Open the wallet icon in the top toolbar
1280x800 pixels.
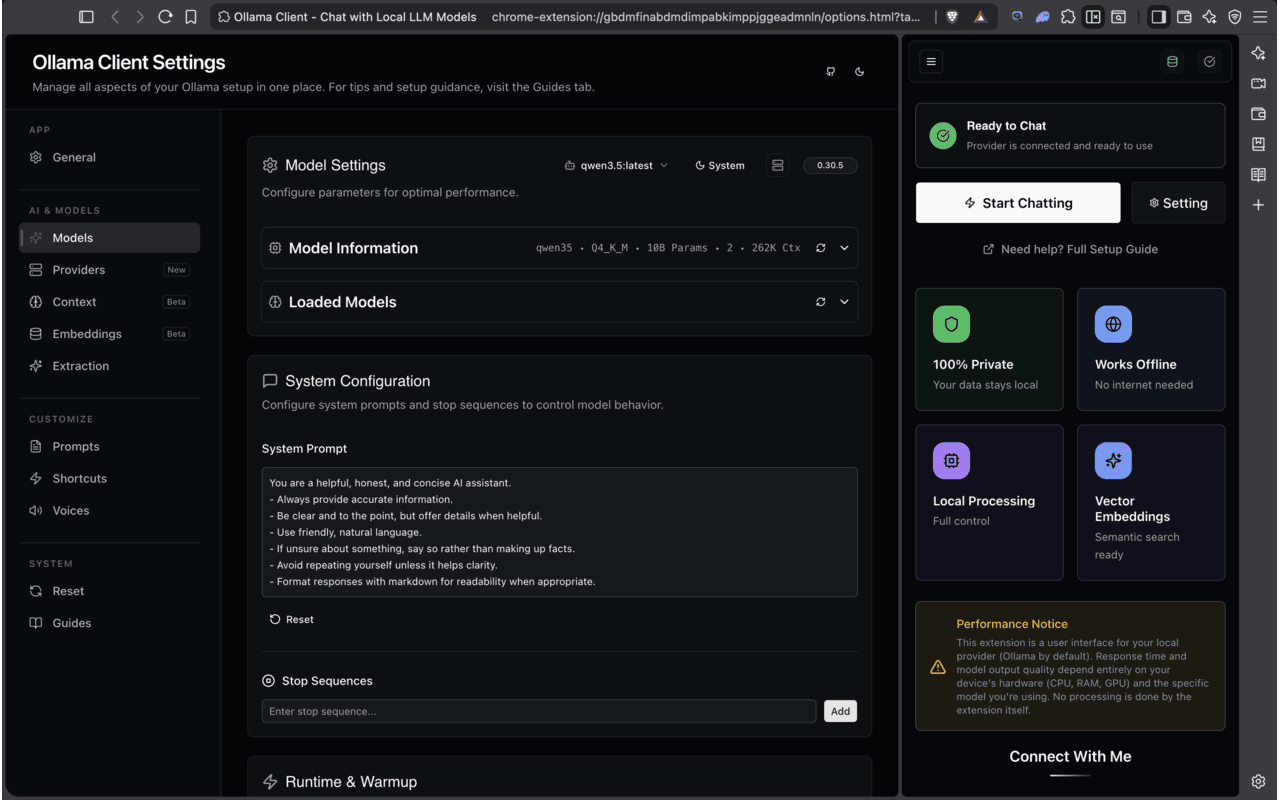pyautogui.click(x=1184, y=17)
